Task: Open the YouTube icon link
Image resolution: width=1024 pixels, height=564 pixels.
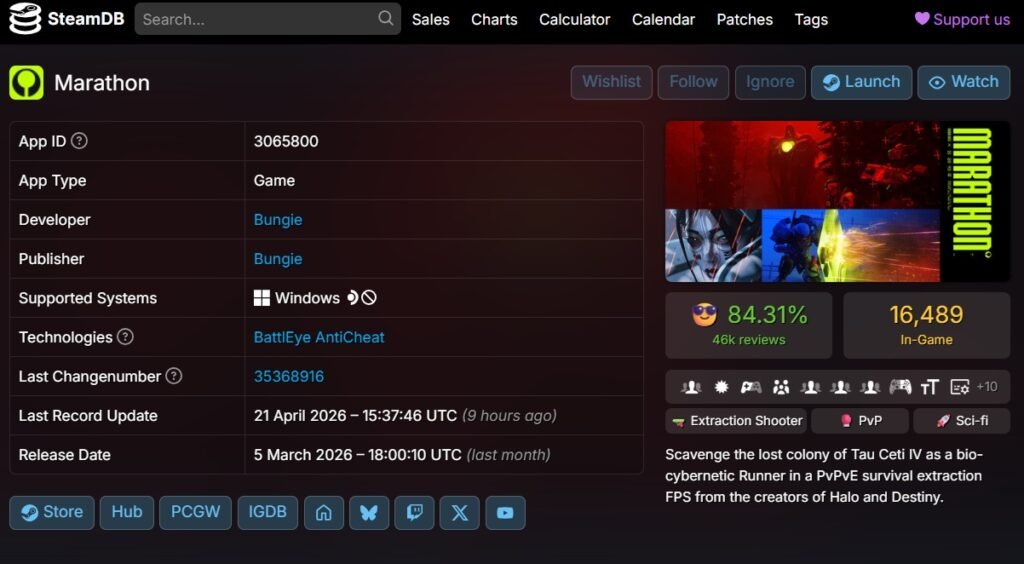Action: 505,512
